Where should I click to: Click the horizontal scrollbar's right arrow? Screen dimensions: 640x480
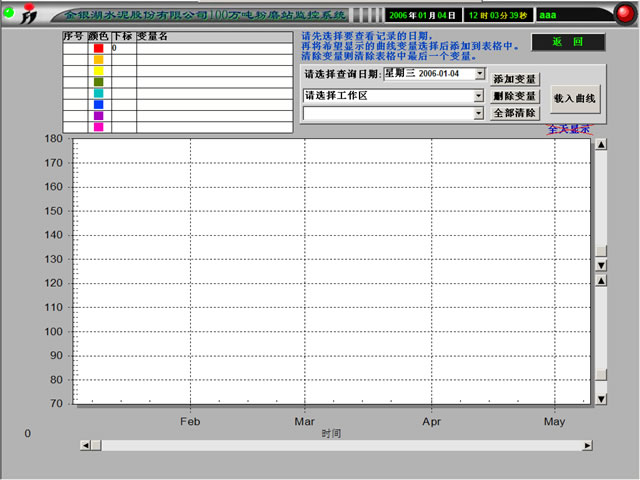point(586,445)
